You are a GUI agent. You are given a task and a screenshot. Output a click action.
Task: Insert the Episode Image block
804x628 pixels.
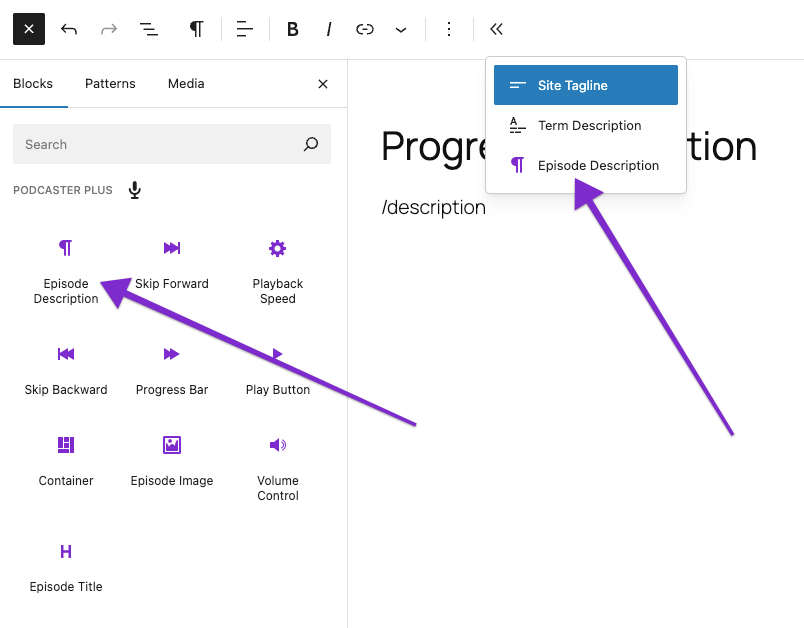[x=172, y=461]
